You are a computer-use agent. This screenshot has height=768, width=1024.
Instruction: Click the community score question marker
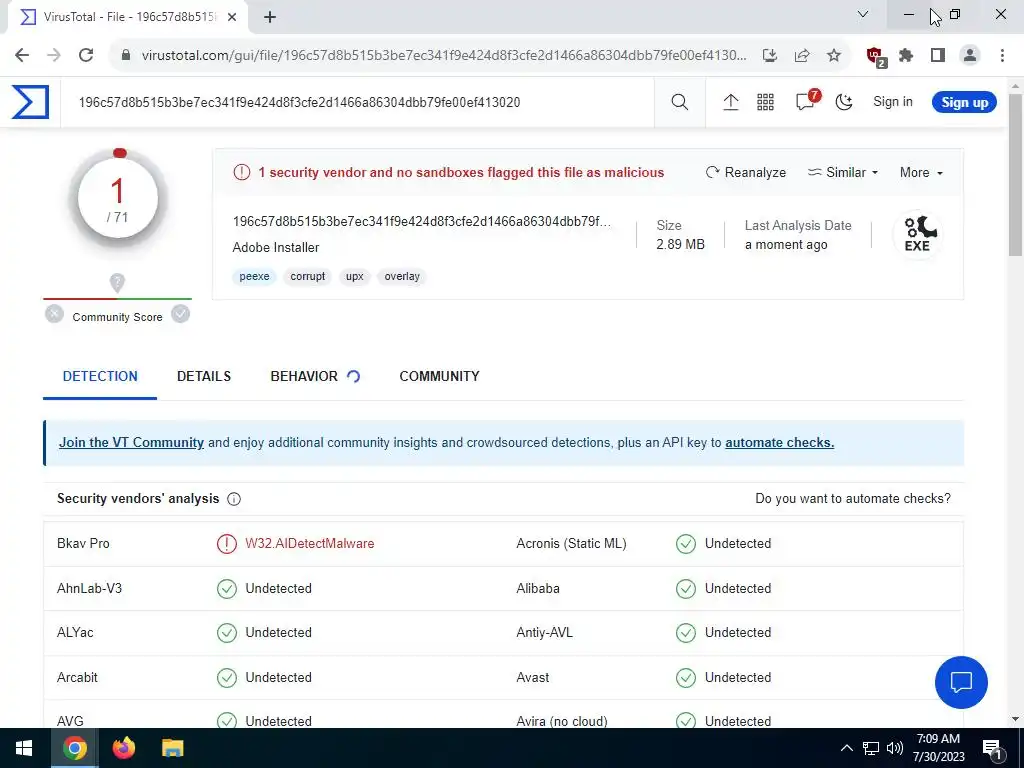(117, 283)
